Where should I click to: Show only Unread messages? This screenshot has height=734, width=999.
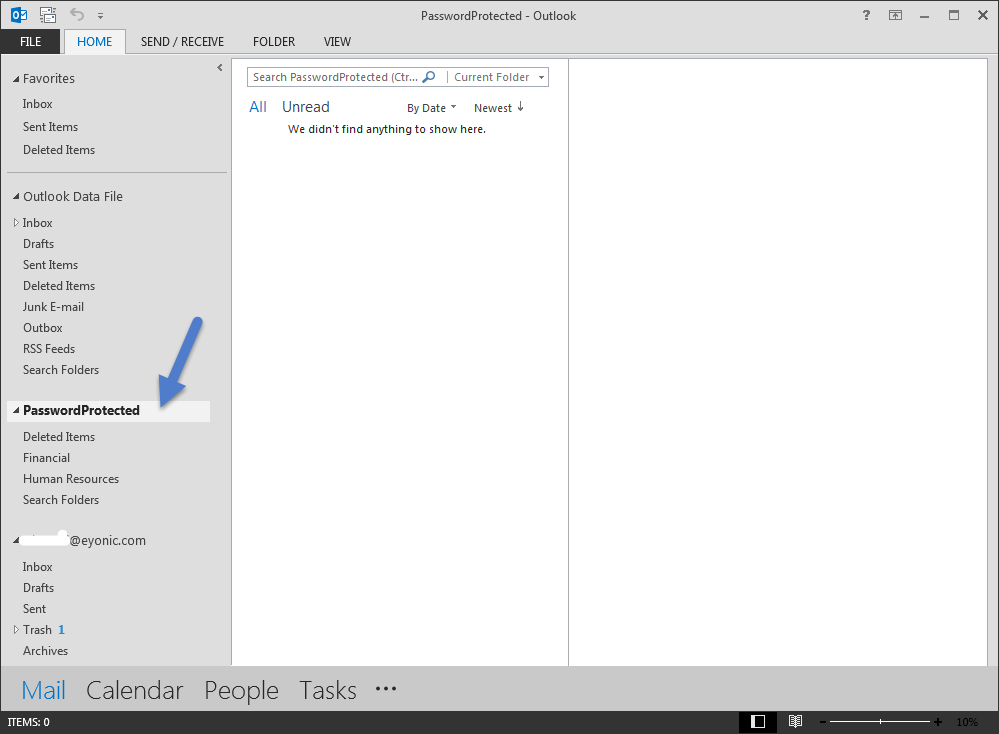coord(305,106)
